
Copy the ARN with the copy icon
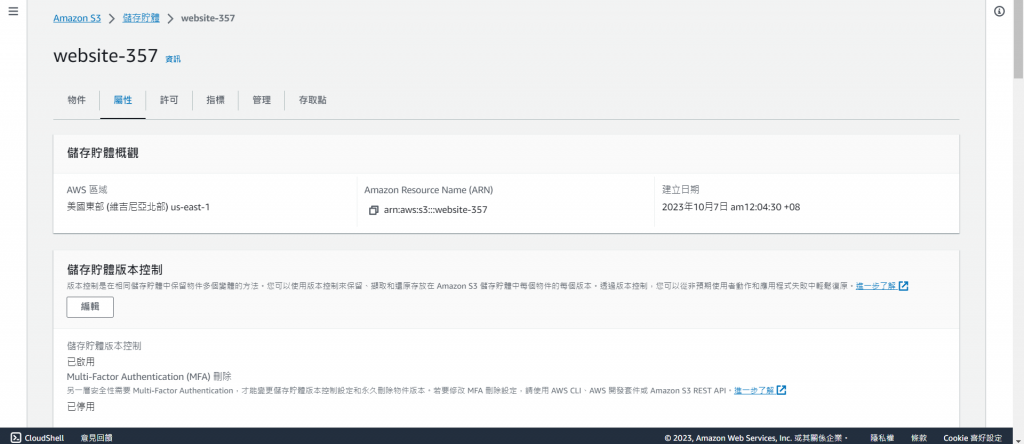374,210
